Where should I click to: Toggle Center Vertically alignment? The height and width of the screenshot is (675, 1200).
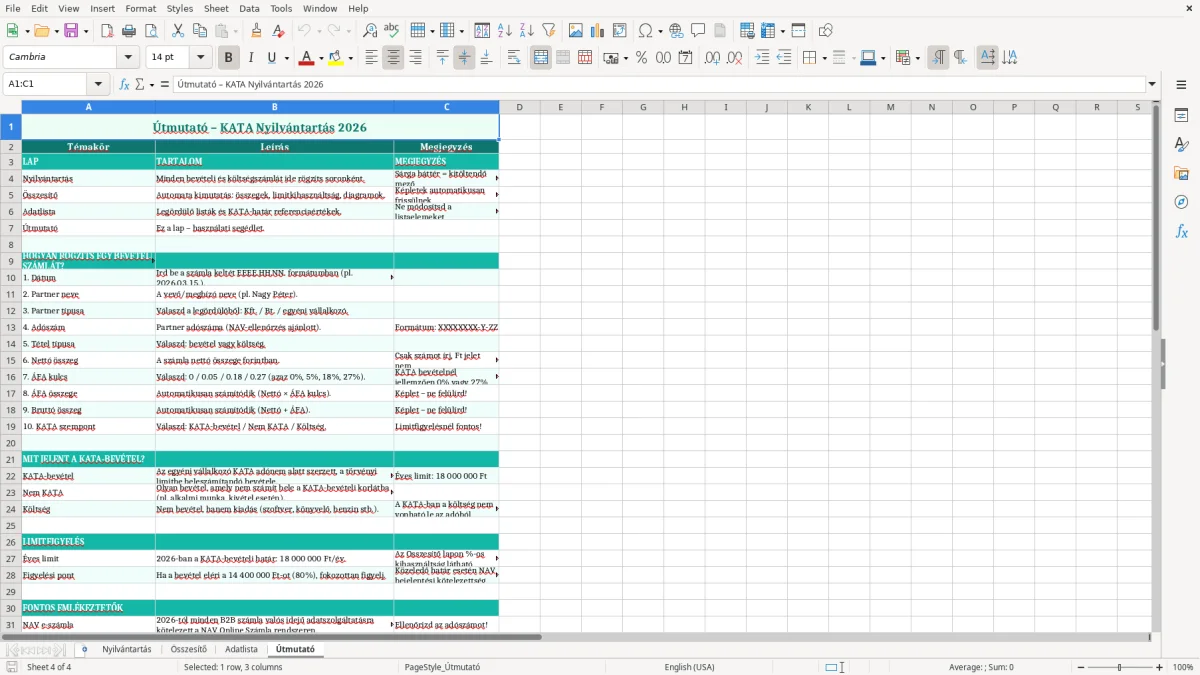point(464,58)
